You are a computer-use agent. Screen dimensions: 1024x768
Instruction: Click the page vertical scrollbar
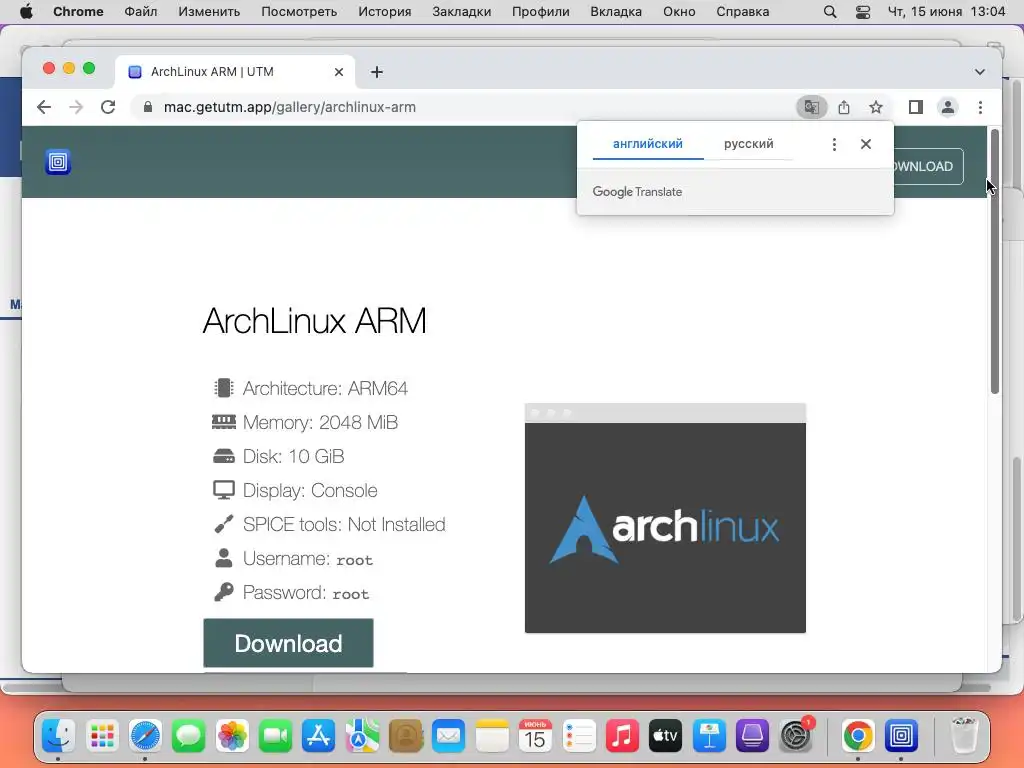995,261
